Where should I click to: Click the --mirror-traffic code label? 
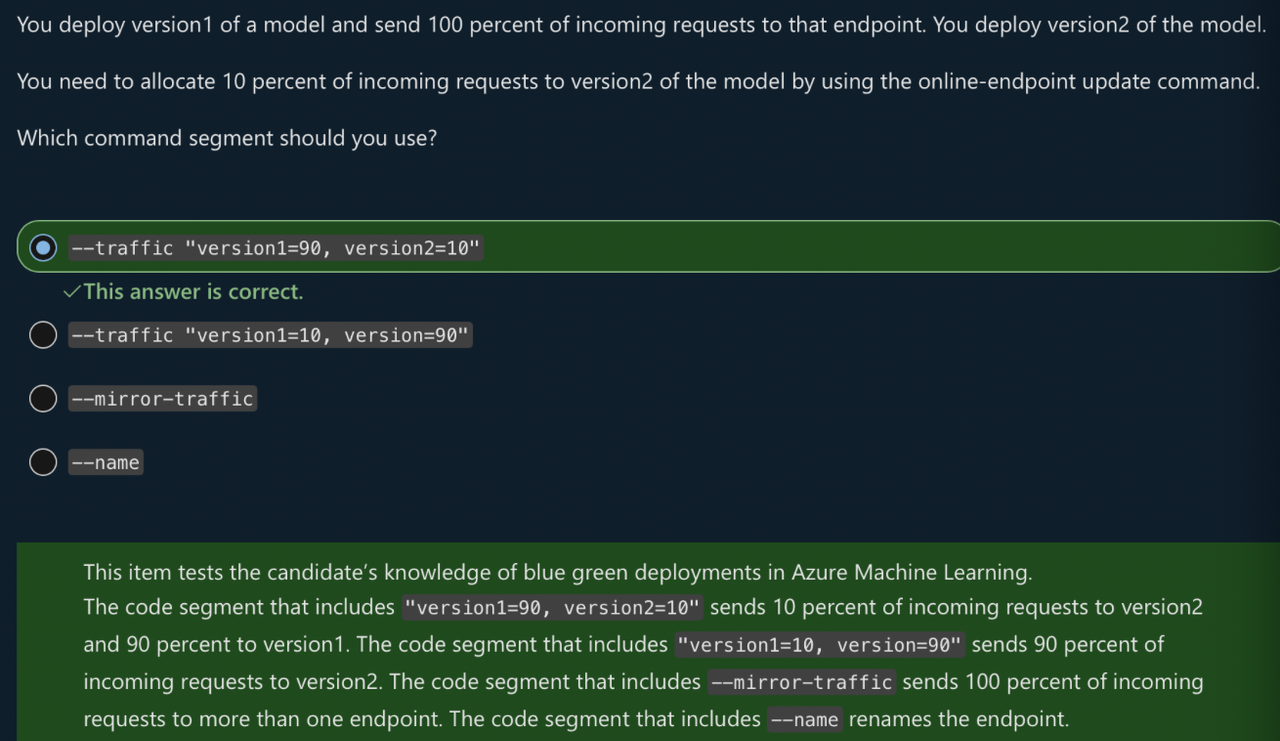point(162,398)
